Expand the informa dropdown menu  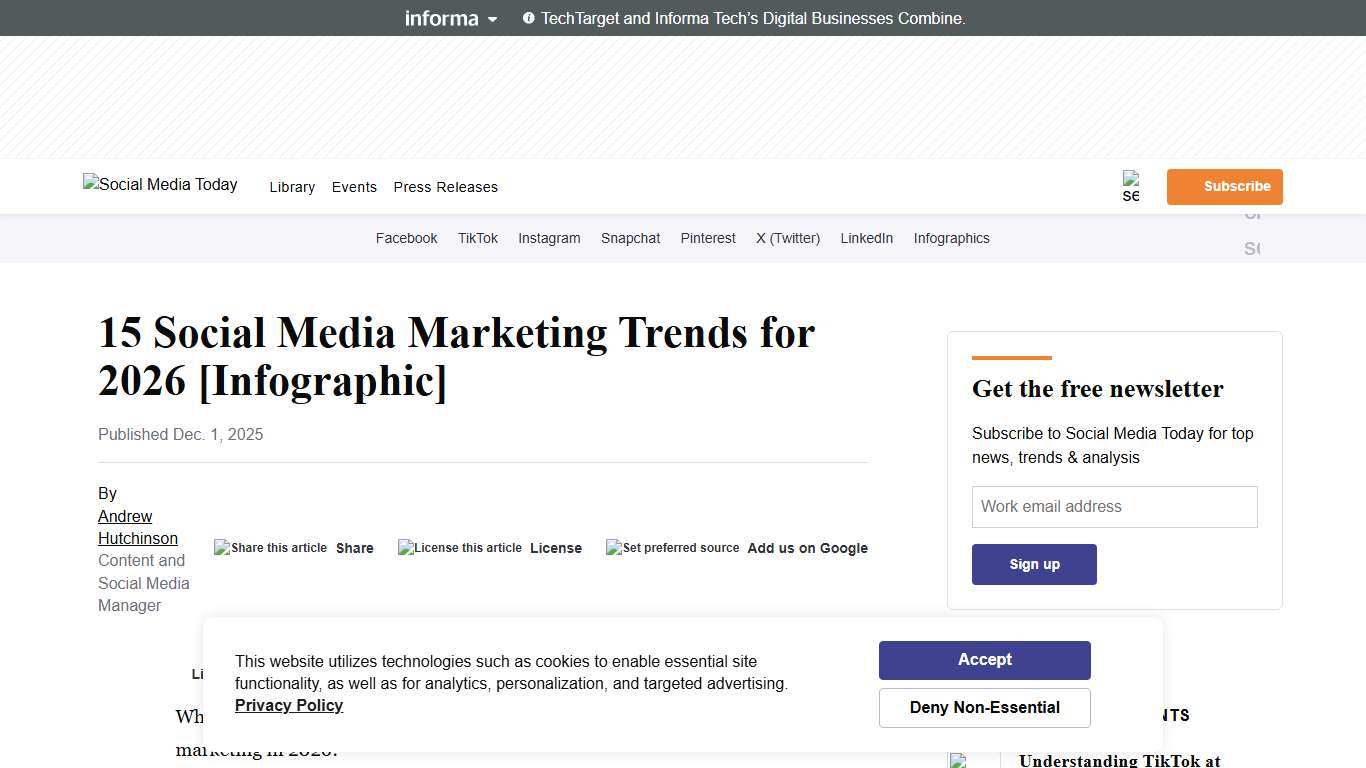tap(491, 18)
